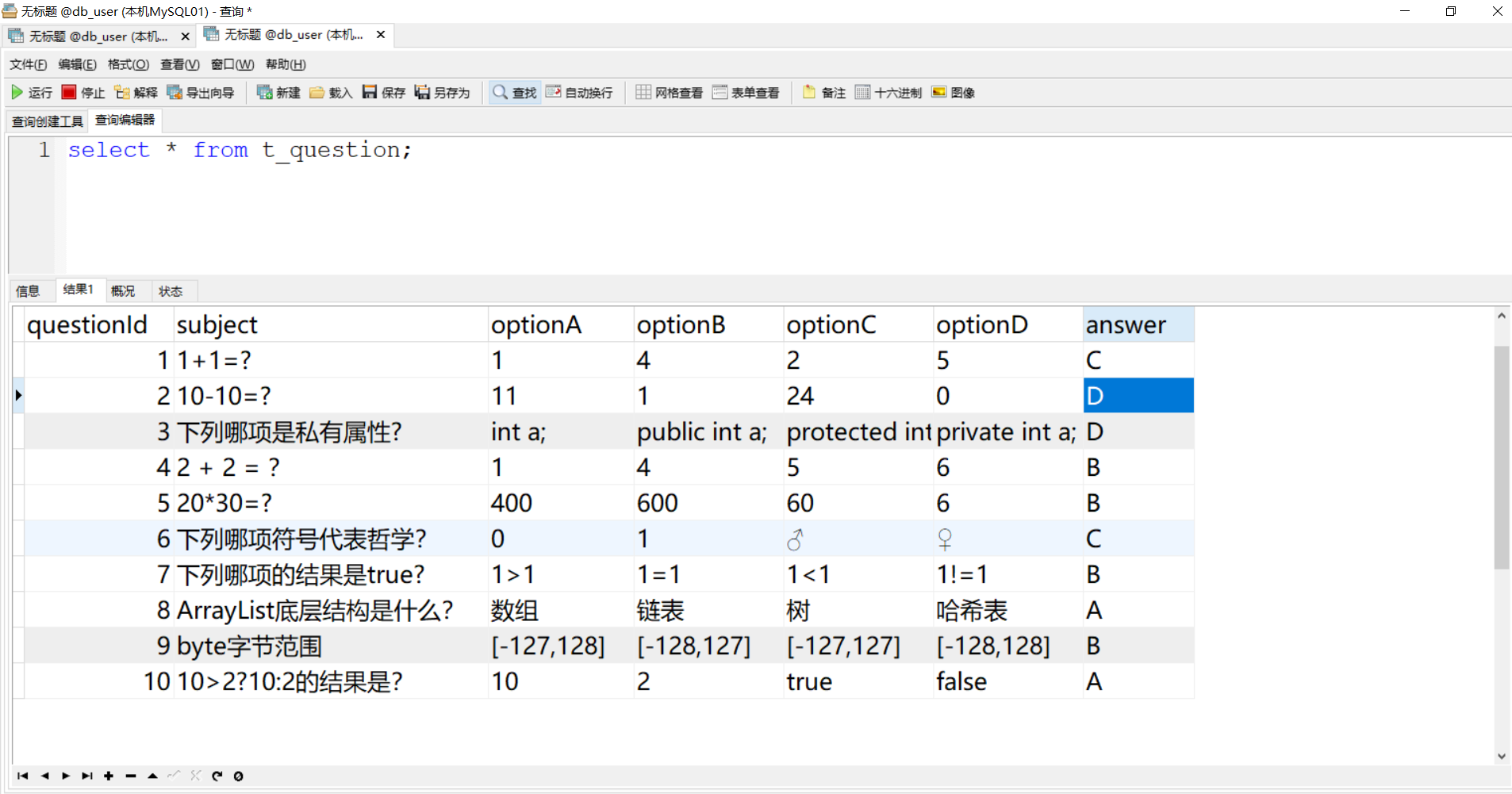This screenshot has width=1512, height=794.
Task: Switch to 查询创建工具 tab
Action: pos(48,121)
